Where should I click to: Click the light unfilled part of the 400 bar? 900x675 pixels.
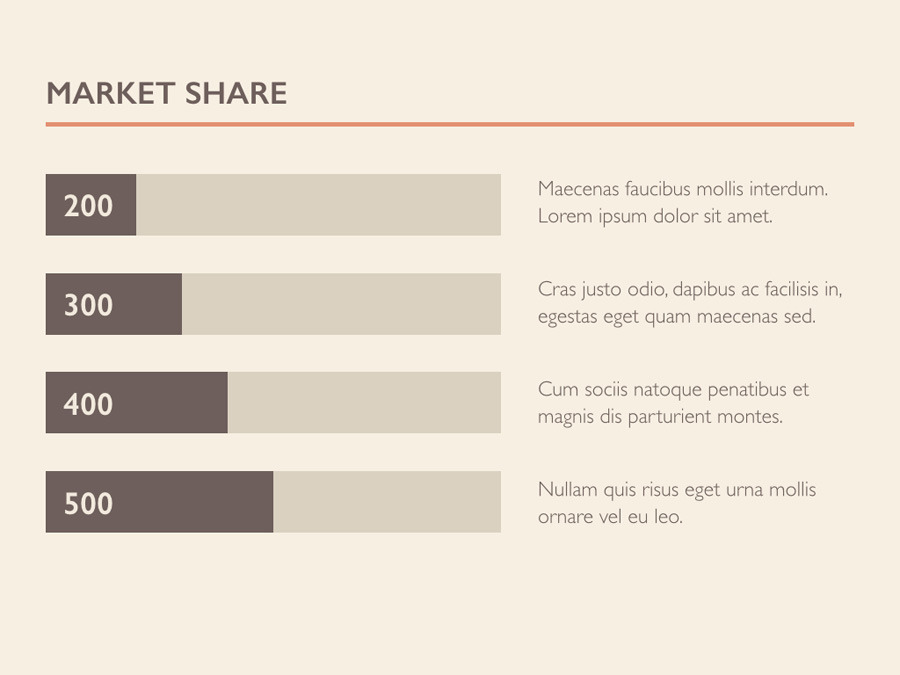click(364, 403)
